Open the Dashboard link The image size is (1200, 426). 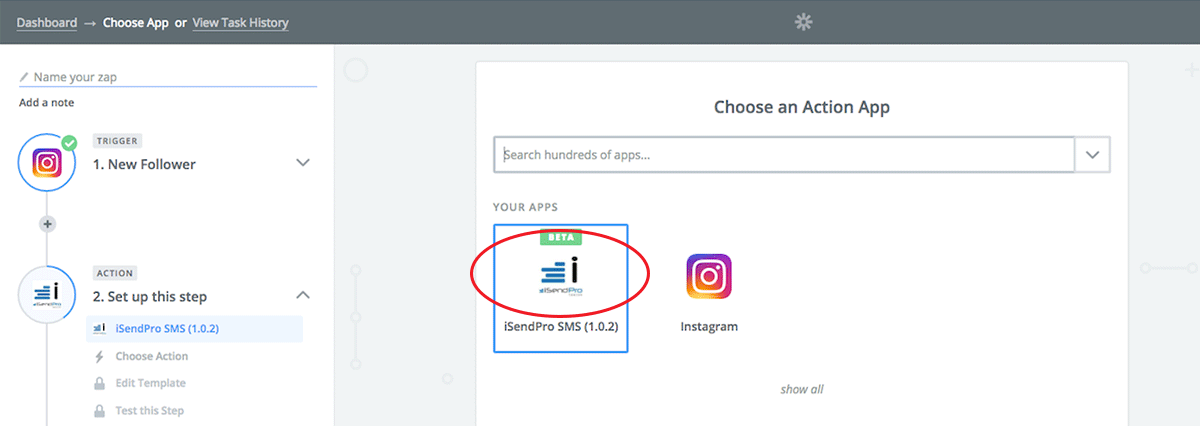pos(47,22)
